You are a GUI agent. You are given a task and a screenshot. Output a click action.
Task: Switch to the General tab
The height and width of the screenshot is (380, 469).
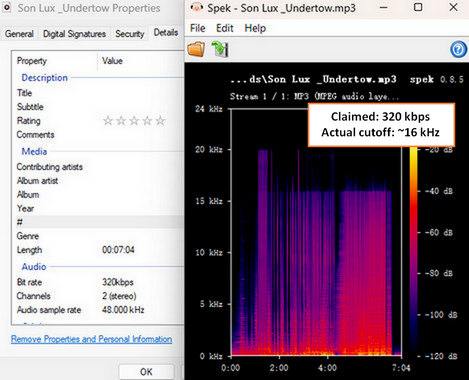pyautogui.click(x=19, y=34)
